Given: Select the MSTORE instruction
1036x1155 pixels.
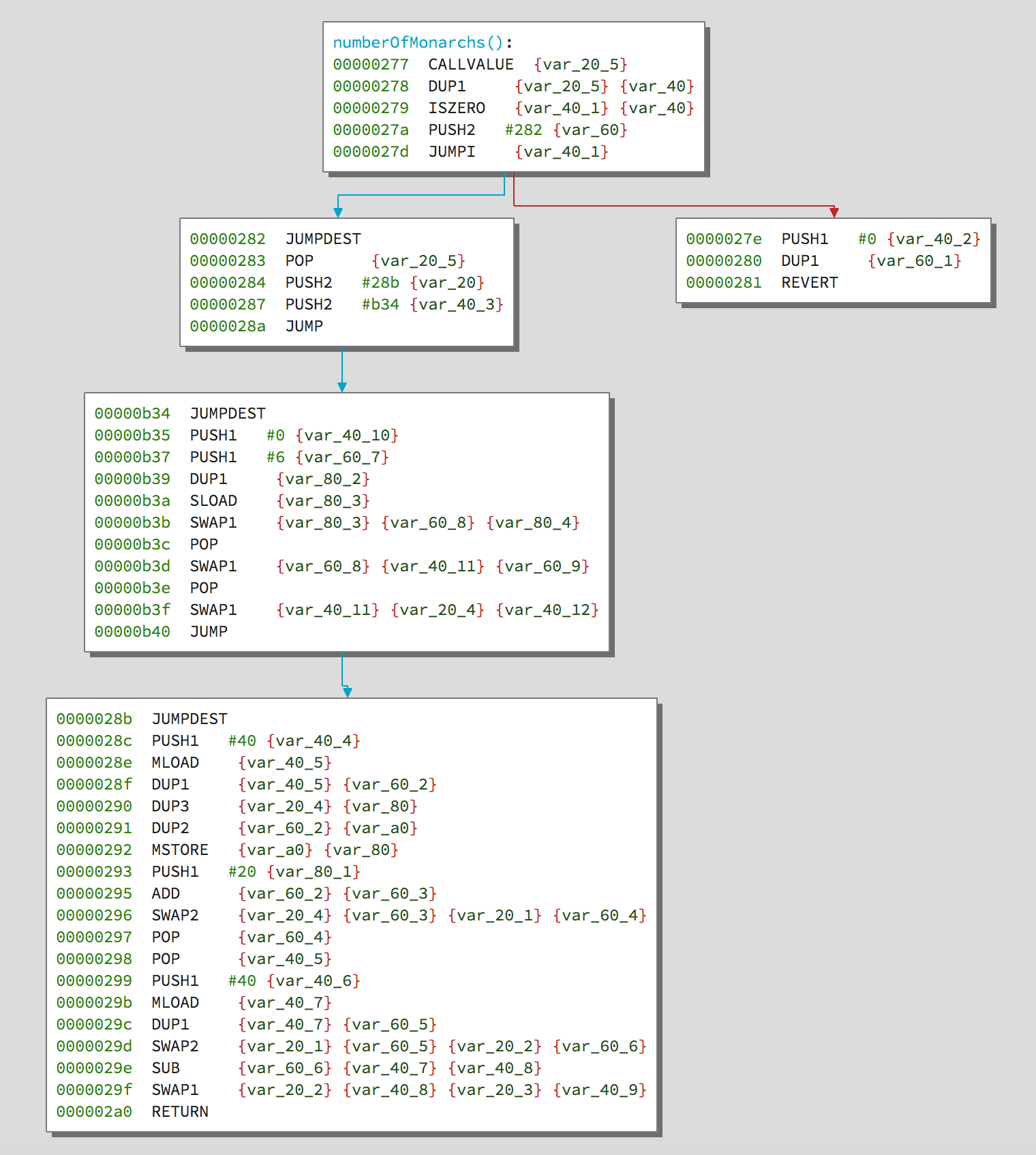Looking at the screenshot, I should (x=179, y=850).
